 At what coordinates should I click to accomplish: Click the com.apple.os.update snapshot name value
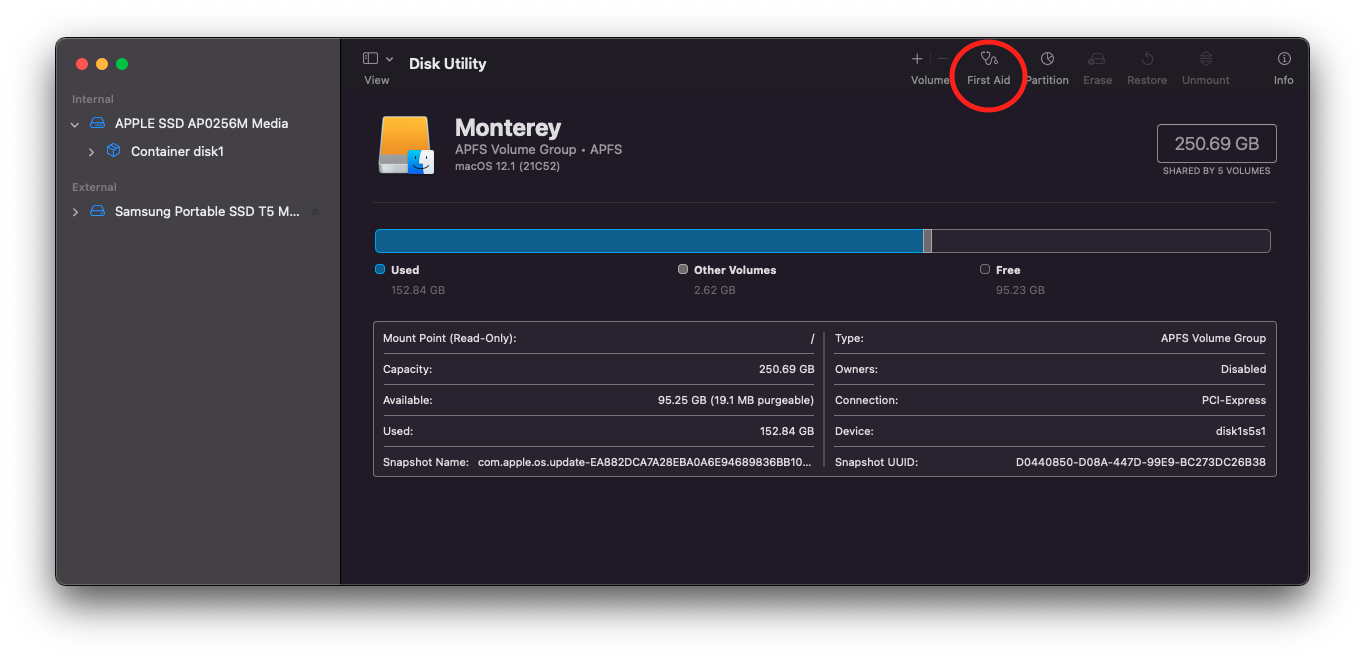(x=645, y=462)
